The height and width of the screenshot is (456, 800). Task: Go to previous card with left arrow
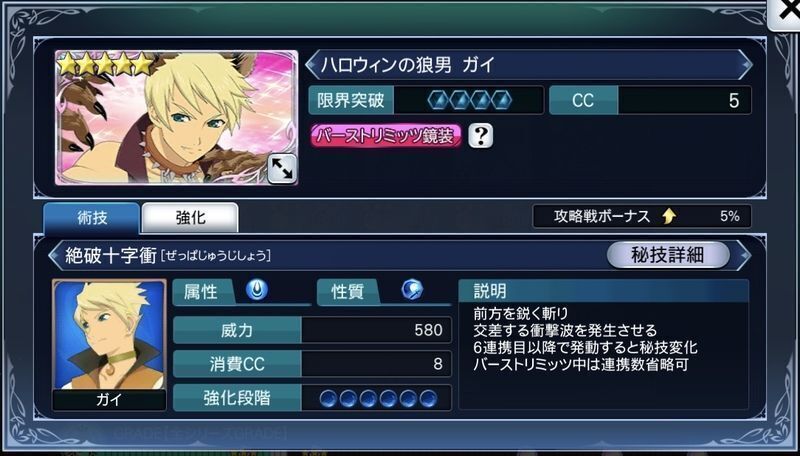[x=311, y=65]
